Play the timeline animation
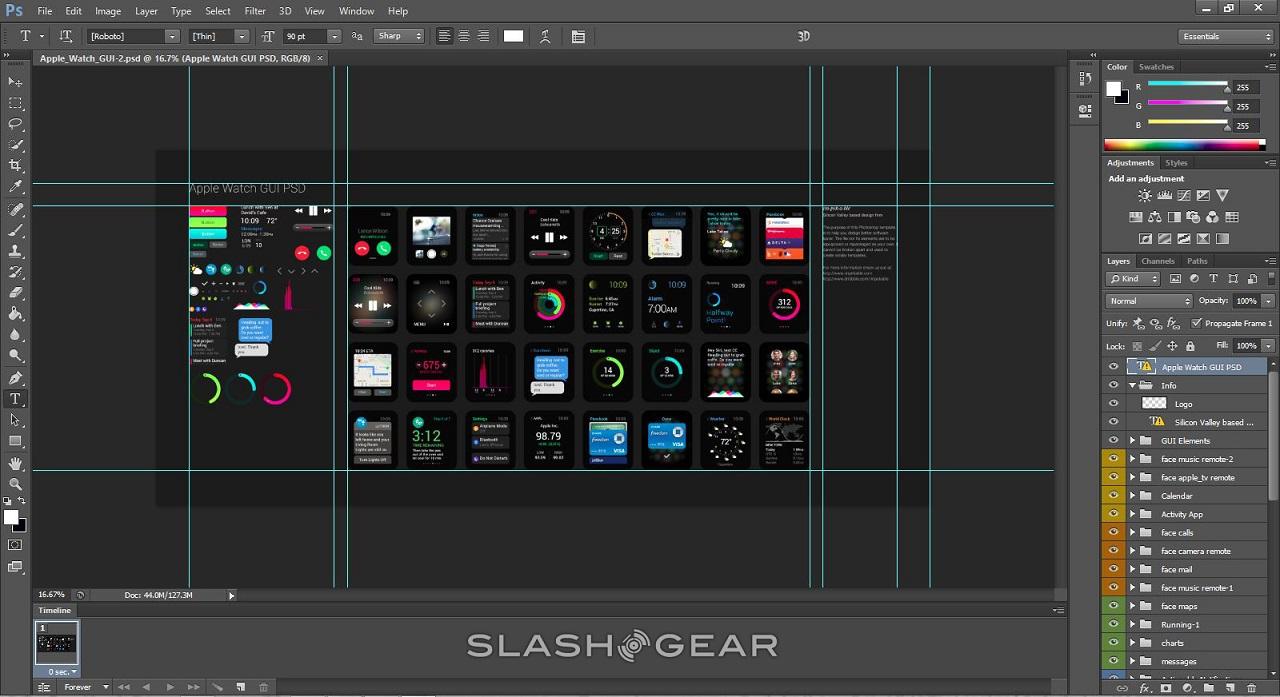The image size is (1280, 697). pos(170,688)
